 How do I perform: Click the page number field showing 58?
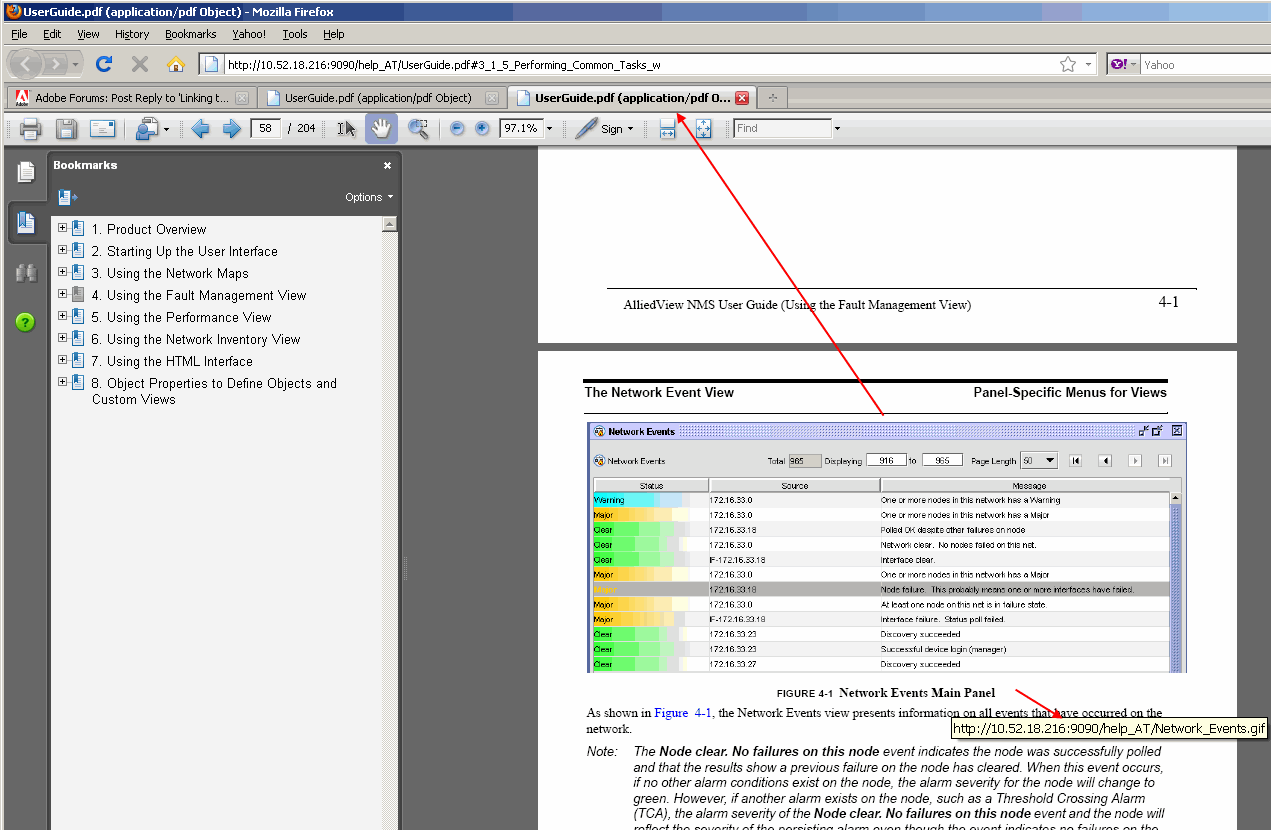point(265,128)
